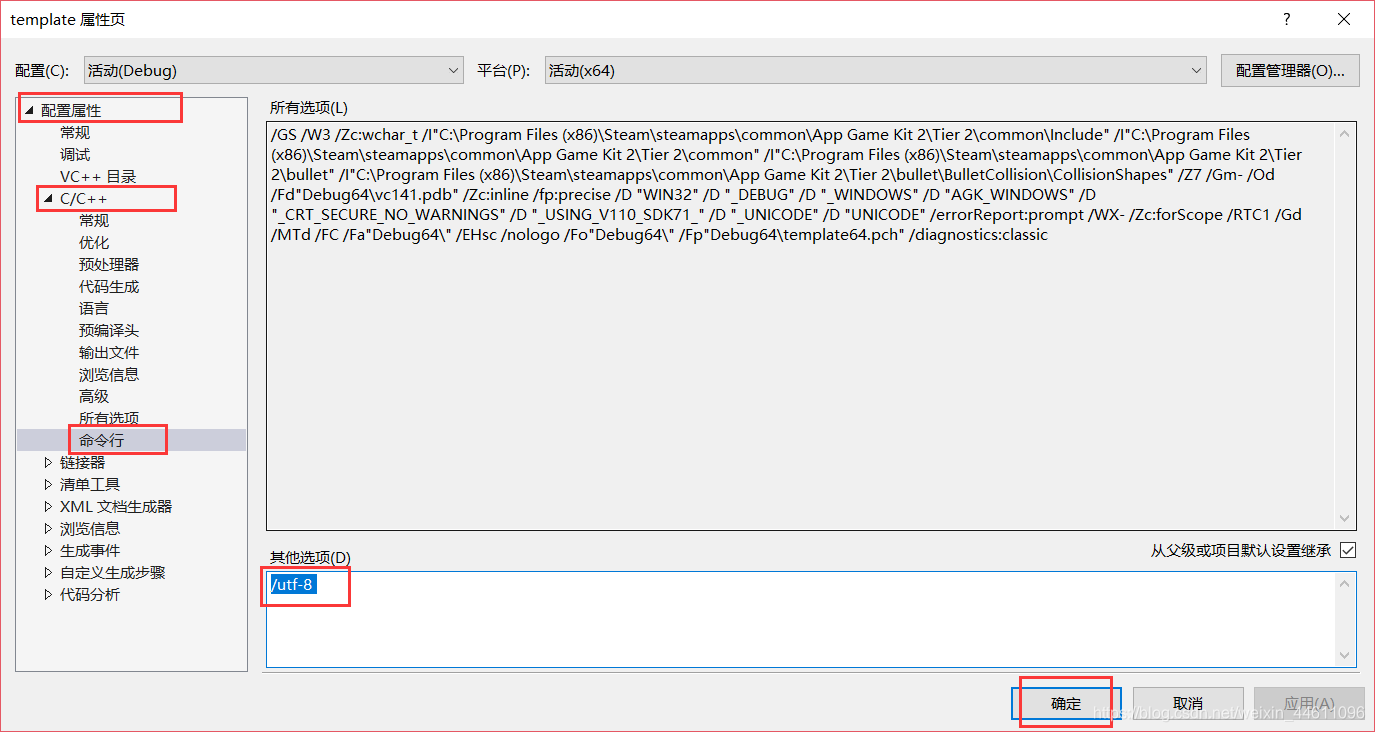Click the 确定 button
Screen dimensions: 1375x732
coord(1066,704)
